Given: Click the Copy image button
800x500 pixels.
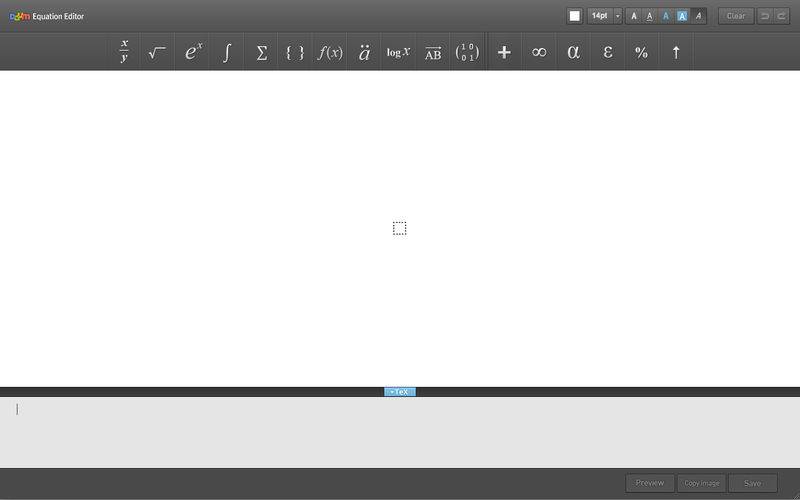Looking at the screenshot, I should click(x=702, y=483).
